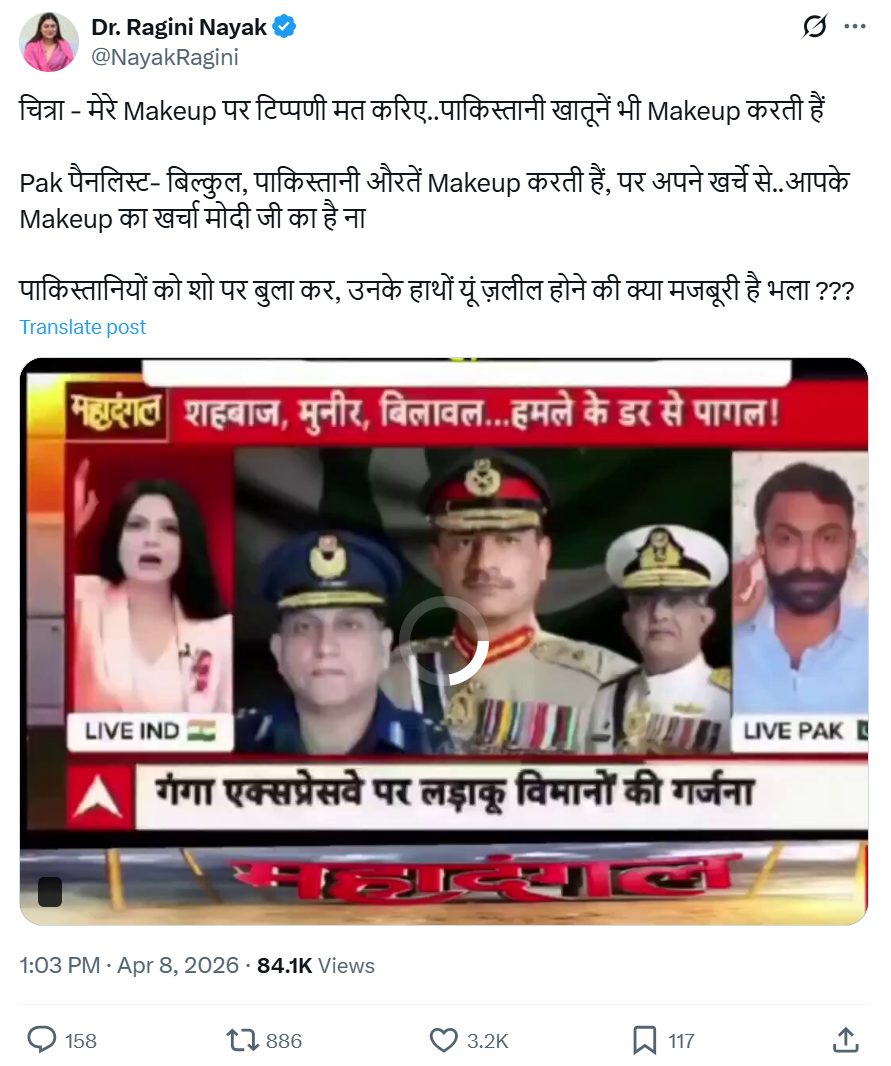Viewport: 891px width, 1066px height.
Task: Click the blue verified badge
Action: [x=284, y=27]
